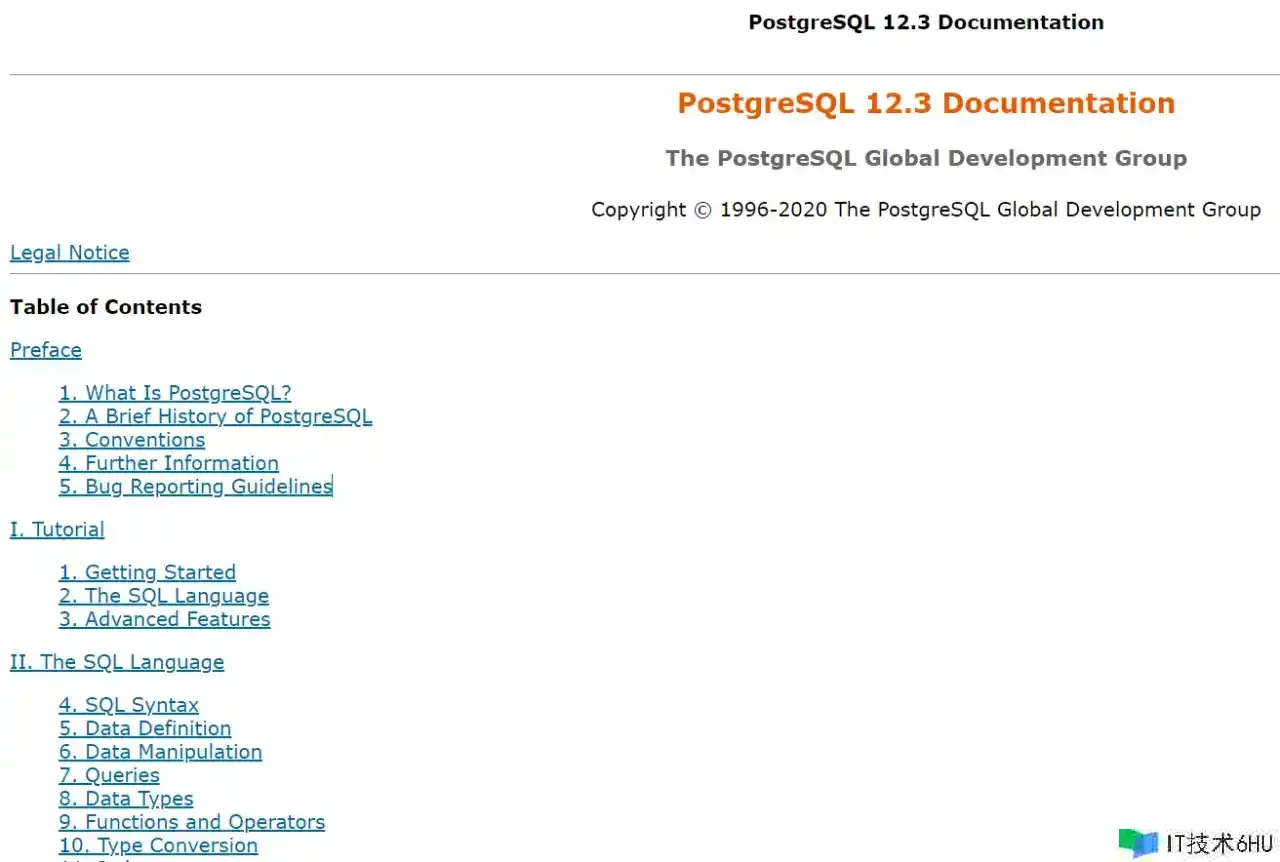Viewport: 1280px width, 862px height.
Task: Go to Functions and Operators
Action: (x=191, y=822)
